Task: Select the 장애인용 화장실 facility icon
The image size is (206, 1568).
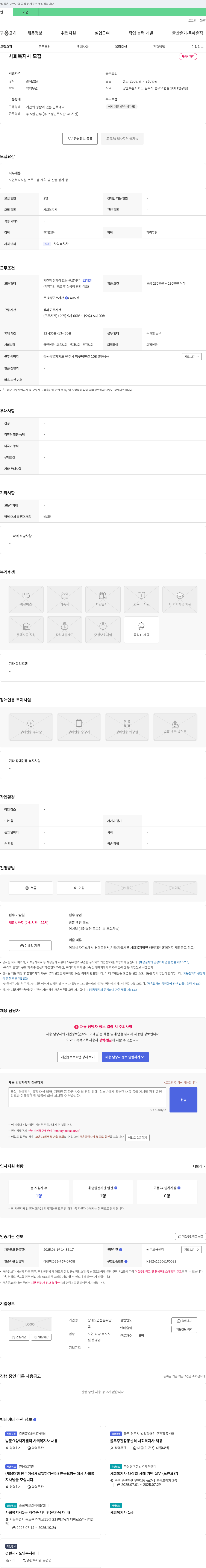Action: [x=127, y=727]
